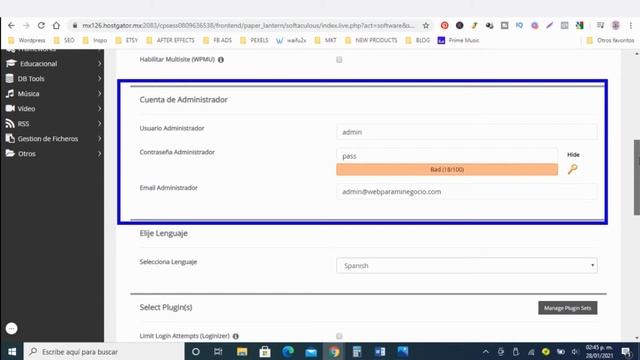This screenshot has height=360, width=640.
Task: Open the PEXELS bookmarks folder
Action: point(254,40)
